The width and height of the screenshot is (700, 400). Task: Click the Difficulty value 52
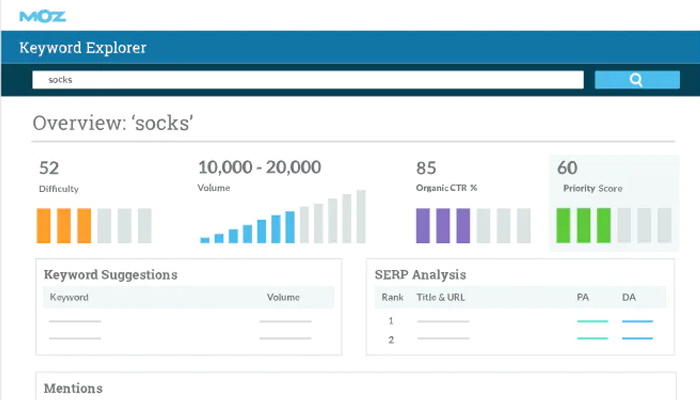pos(49,168)
